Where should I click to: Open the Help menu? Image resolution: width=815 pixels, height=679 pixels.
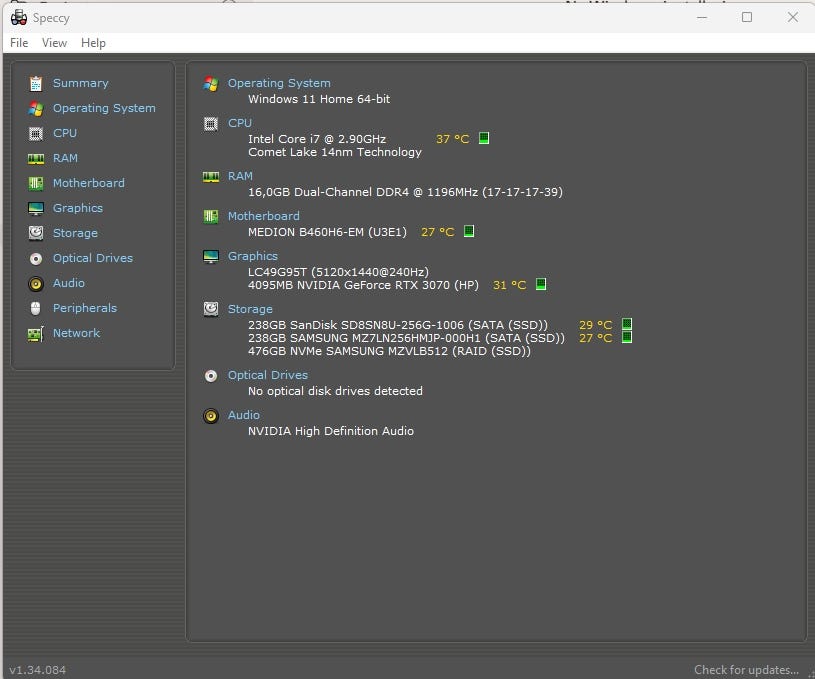(93, 43)
